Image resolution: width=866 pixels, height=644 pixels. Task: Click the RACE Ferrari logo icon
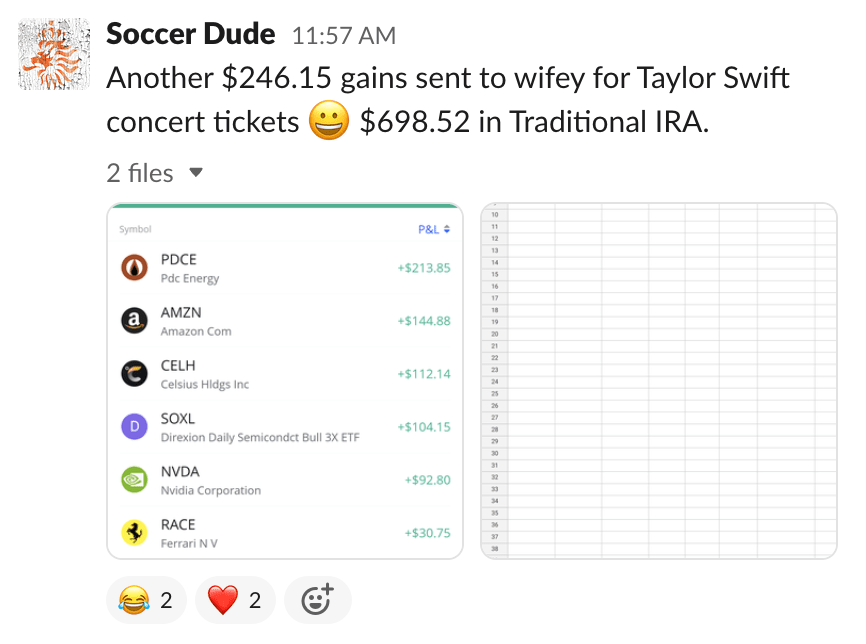[134, 533]
